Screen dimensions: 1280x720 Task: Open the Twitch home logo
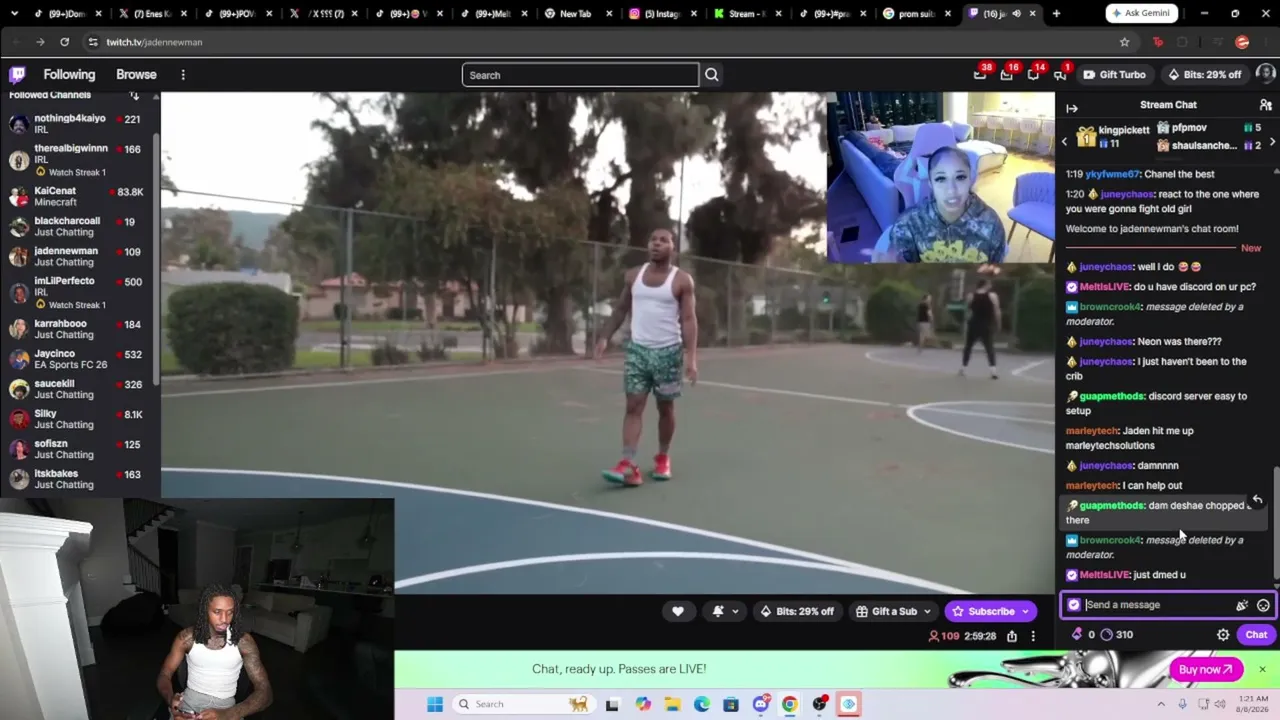pos(18,75)
